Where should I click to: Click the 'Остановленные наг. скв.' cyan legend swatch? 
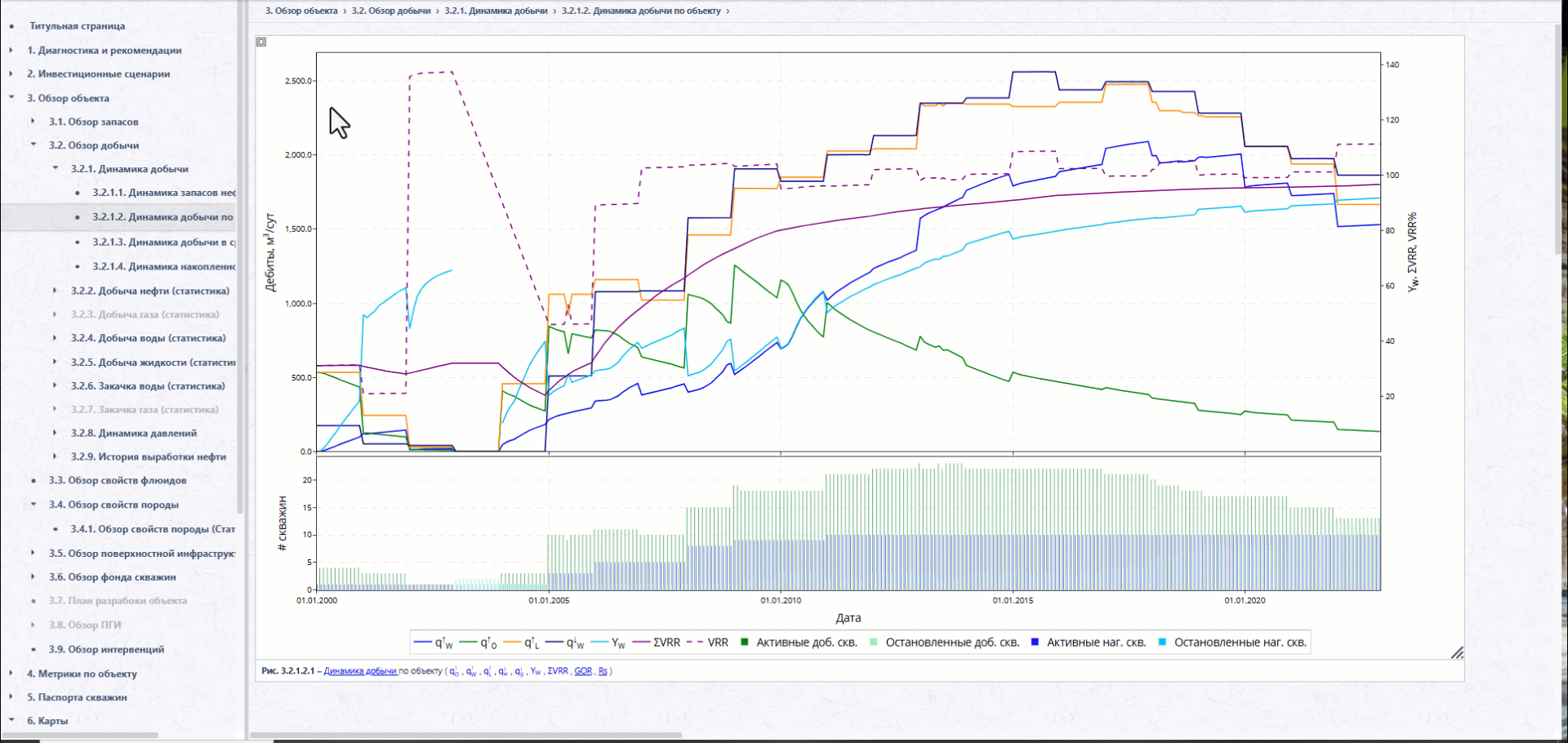[x=1162, y=643]
